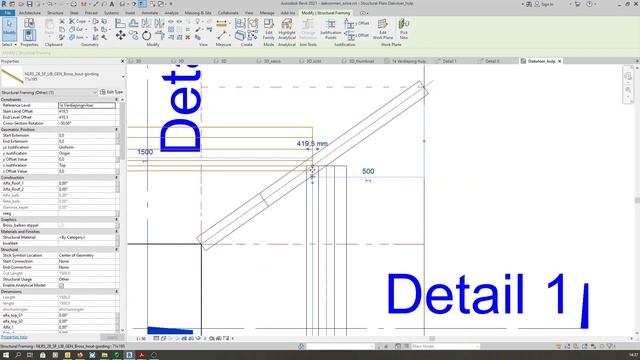Open Edit Family in the Mode panel
The height and width of the screenshot is (360, 640).
pyautogui.click(x=269, y=29)
